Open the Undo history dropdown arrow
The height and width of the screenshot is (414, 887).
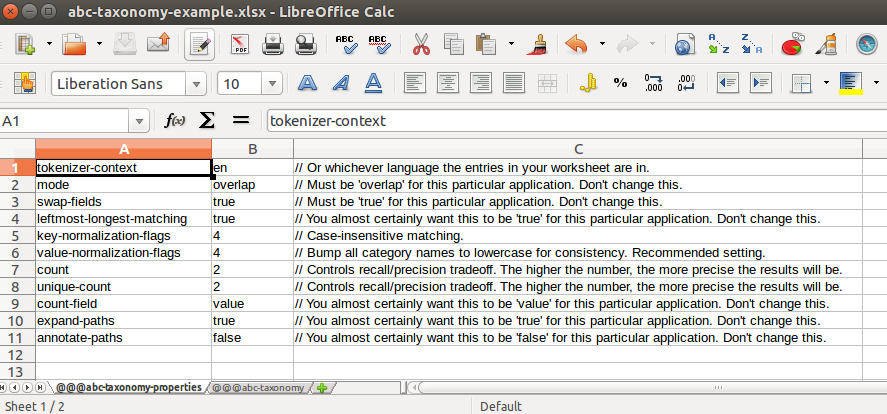pos(601,44)
